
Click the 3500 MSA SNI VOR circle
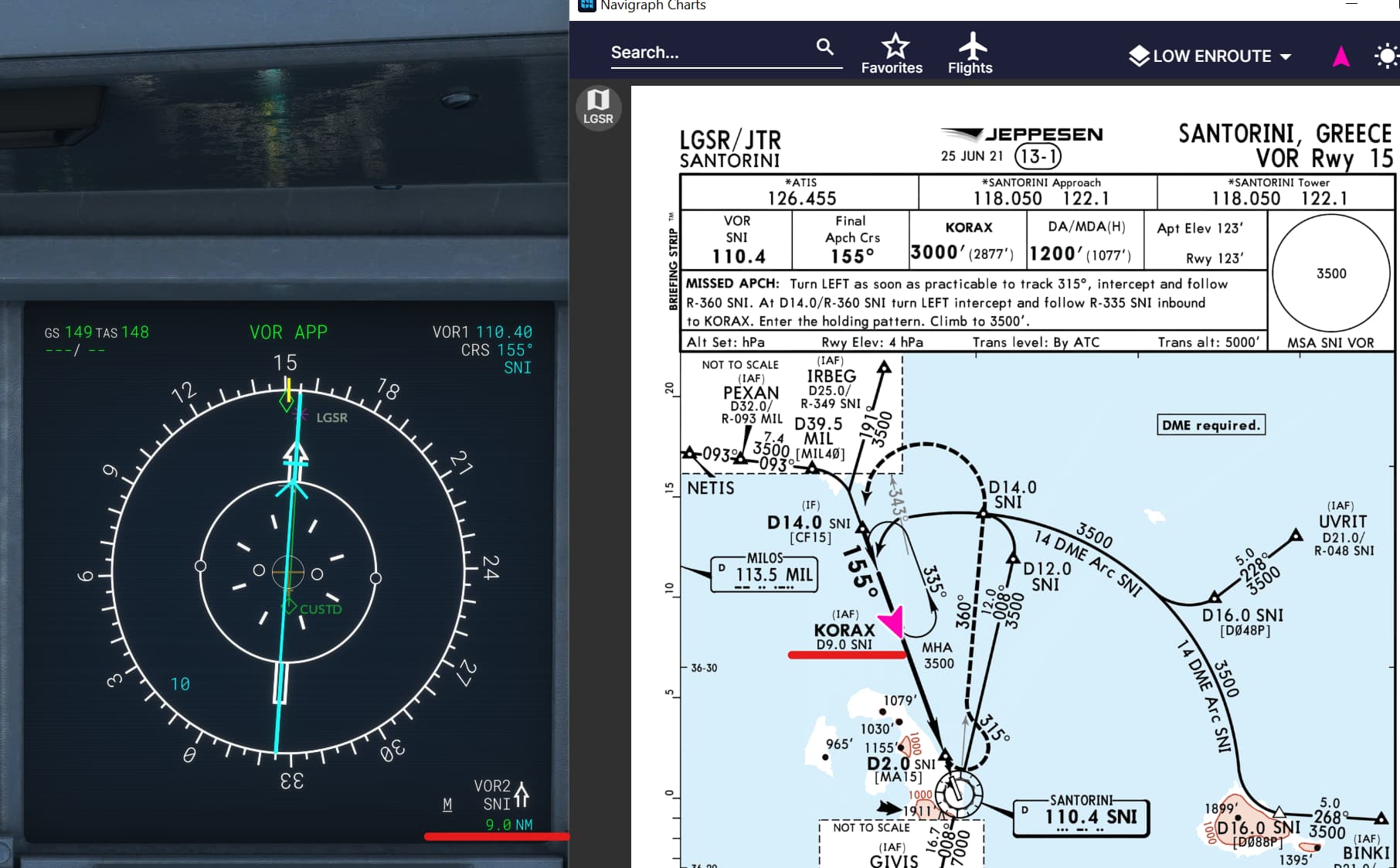(x=1330, y=274)
